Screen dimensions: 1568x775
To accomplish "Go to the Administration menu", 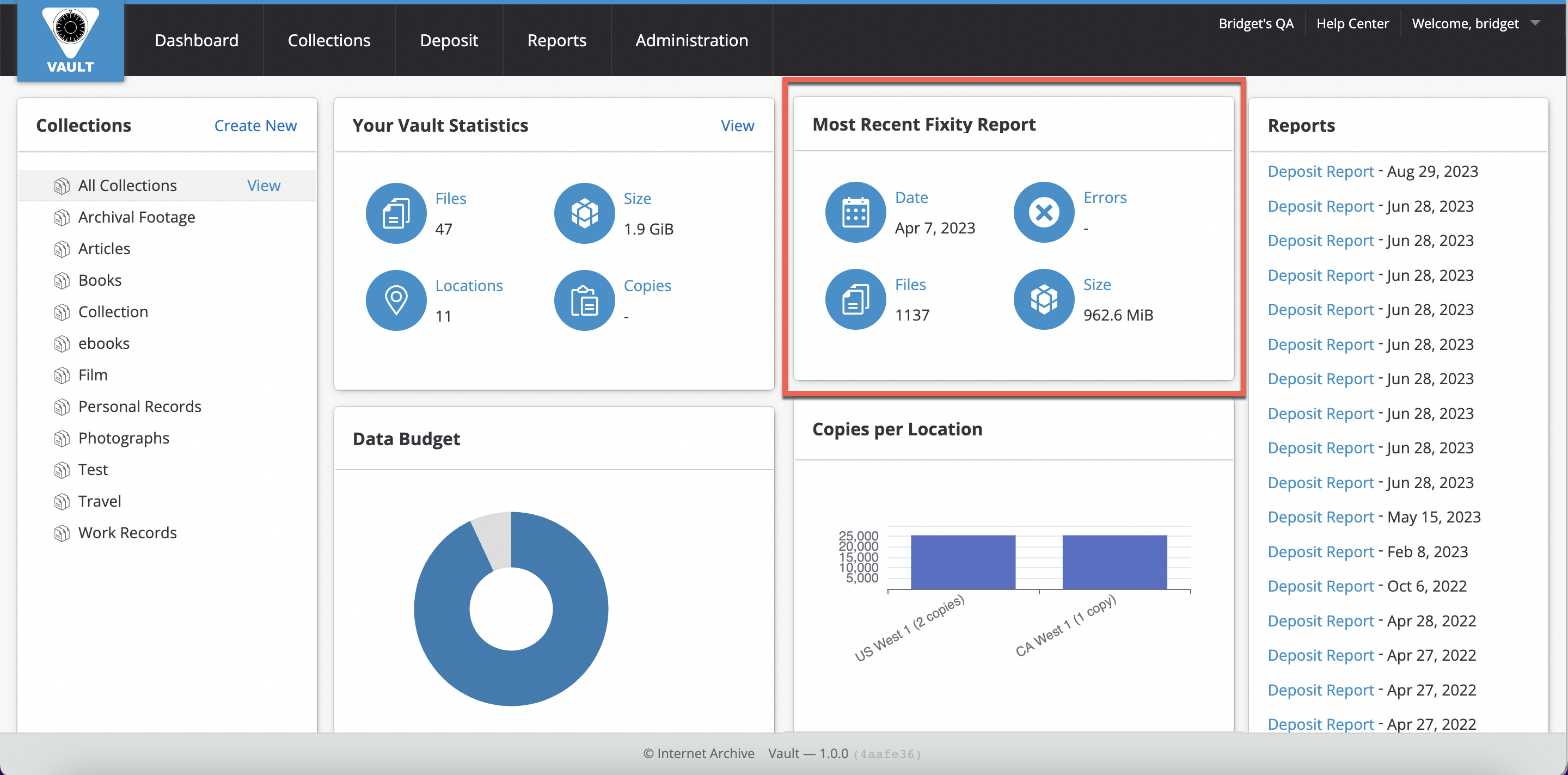I will pos(691,40).
